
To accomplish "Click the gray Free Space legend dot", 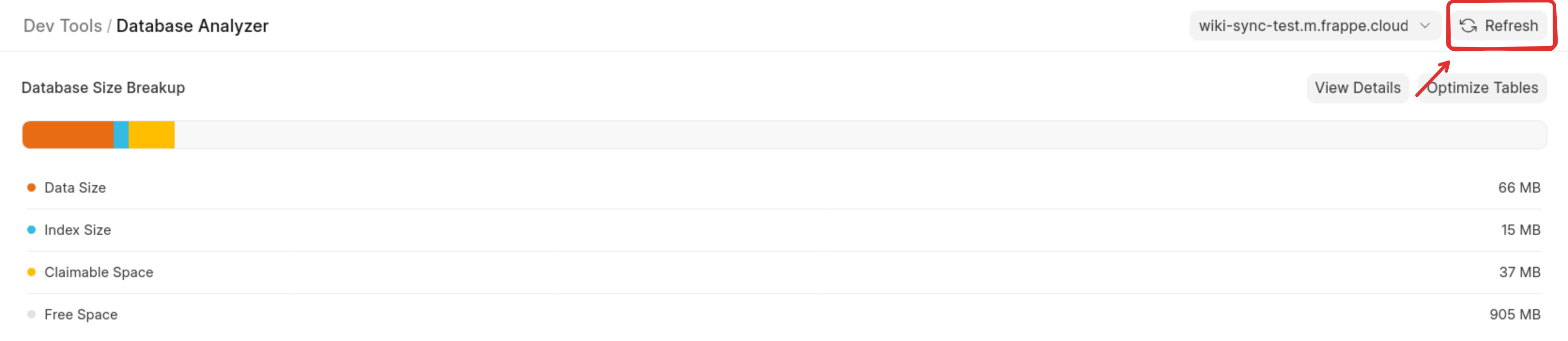I will click(x=31, y=314).
